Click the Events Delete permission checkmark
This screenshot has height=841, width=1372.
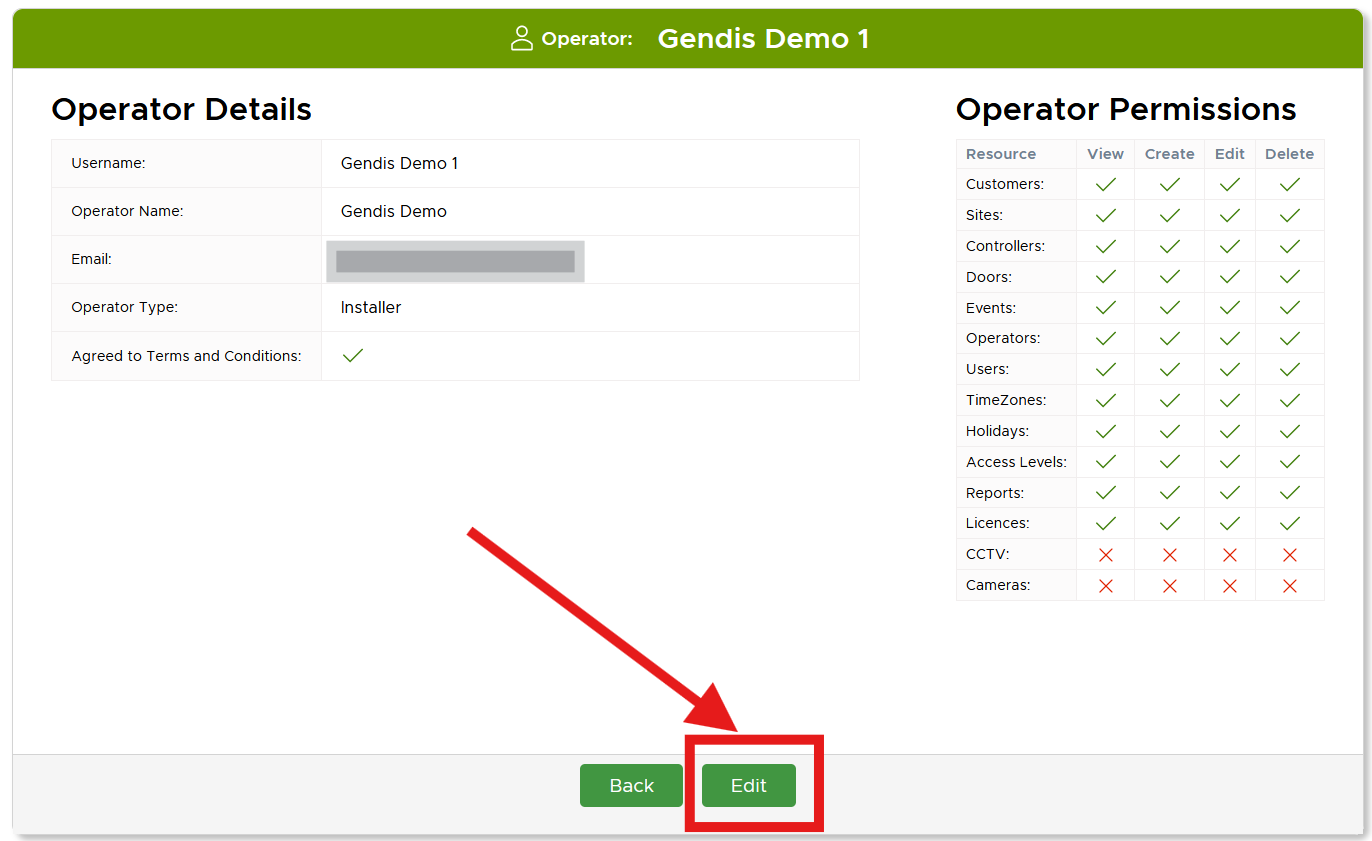point(1289,308)
